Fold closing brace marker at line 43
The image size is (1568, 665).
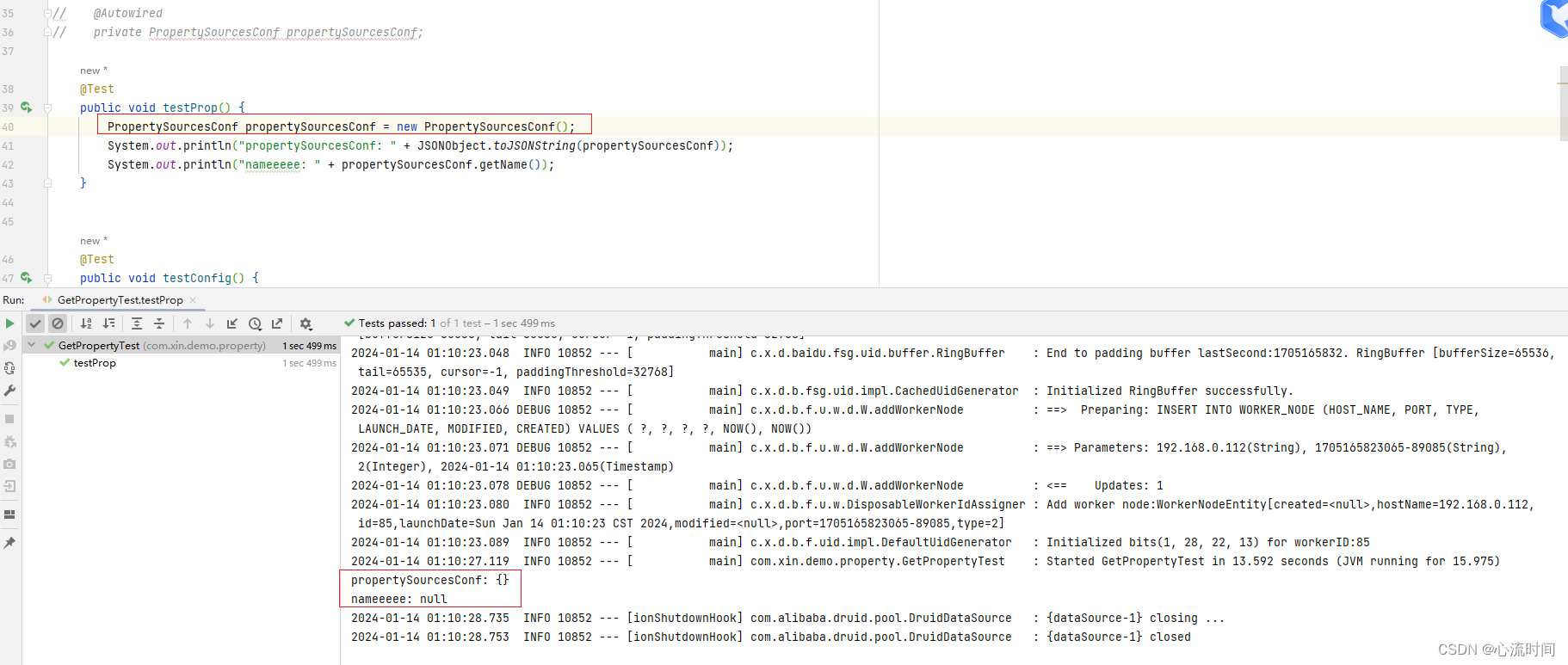coord(48,183)
